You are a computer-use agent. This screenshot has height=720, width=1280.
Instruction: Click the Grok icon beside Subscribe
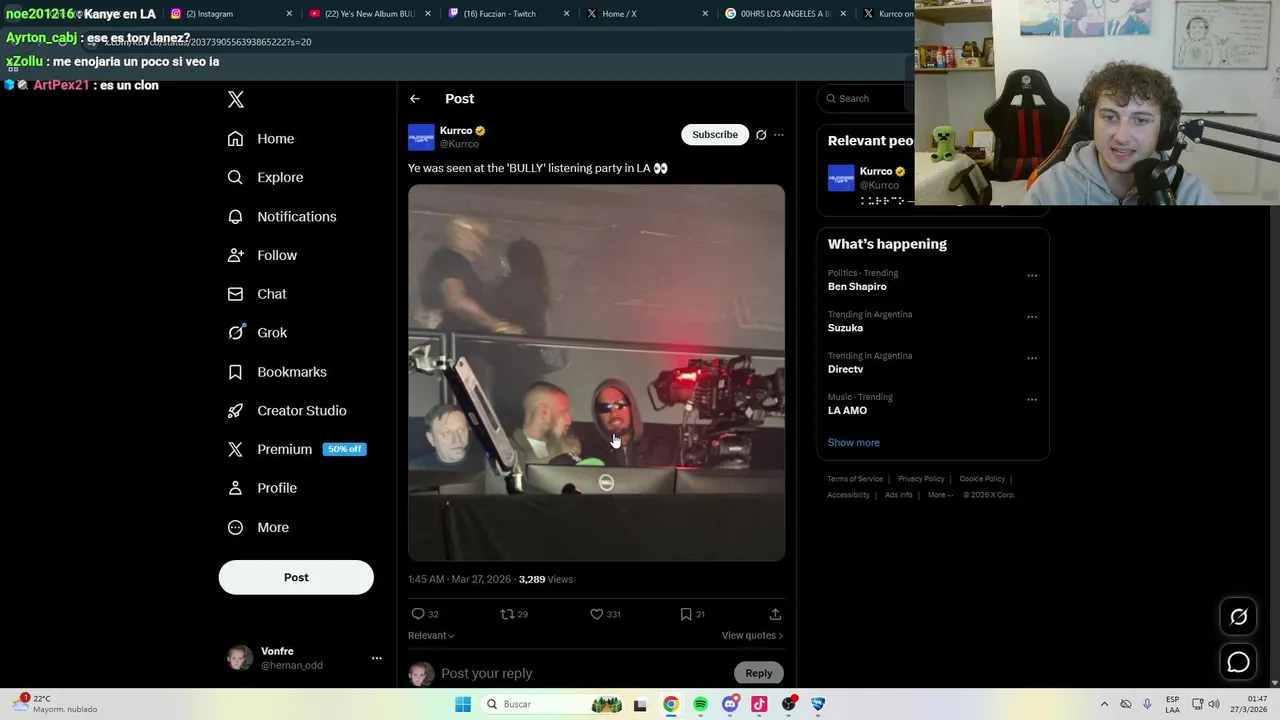click(761, 135)
